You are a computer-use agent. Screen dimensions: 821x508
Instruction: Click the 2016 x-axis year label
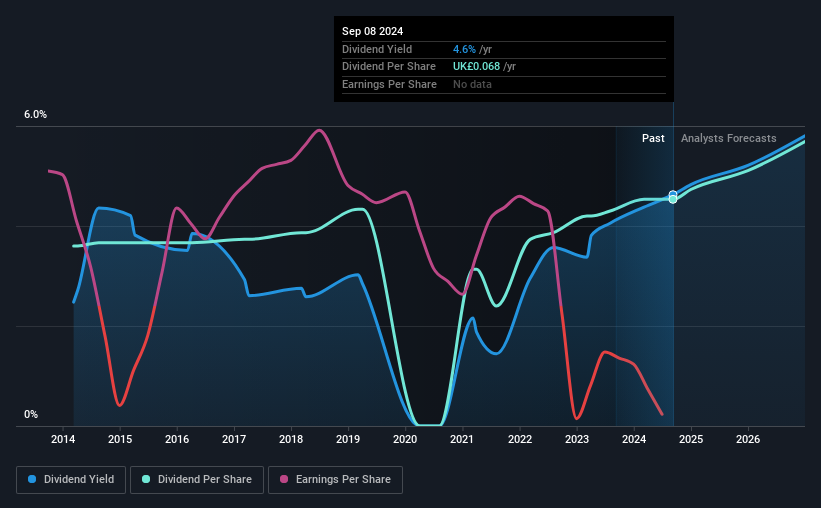[x=177, y=439]
